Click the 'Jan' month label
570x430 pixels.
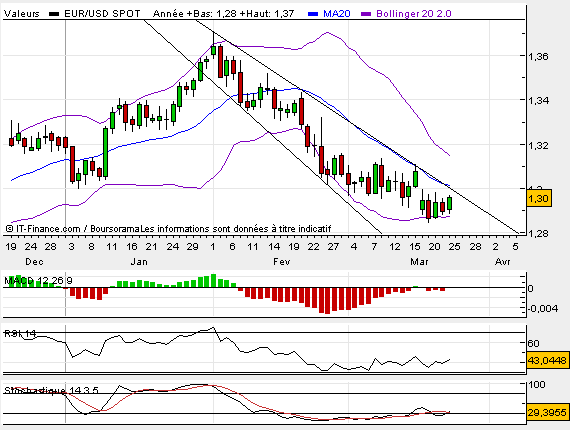[x=139, y=262]
